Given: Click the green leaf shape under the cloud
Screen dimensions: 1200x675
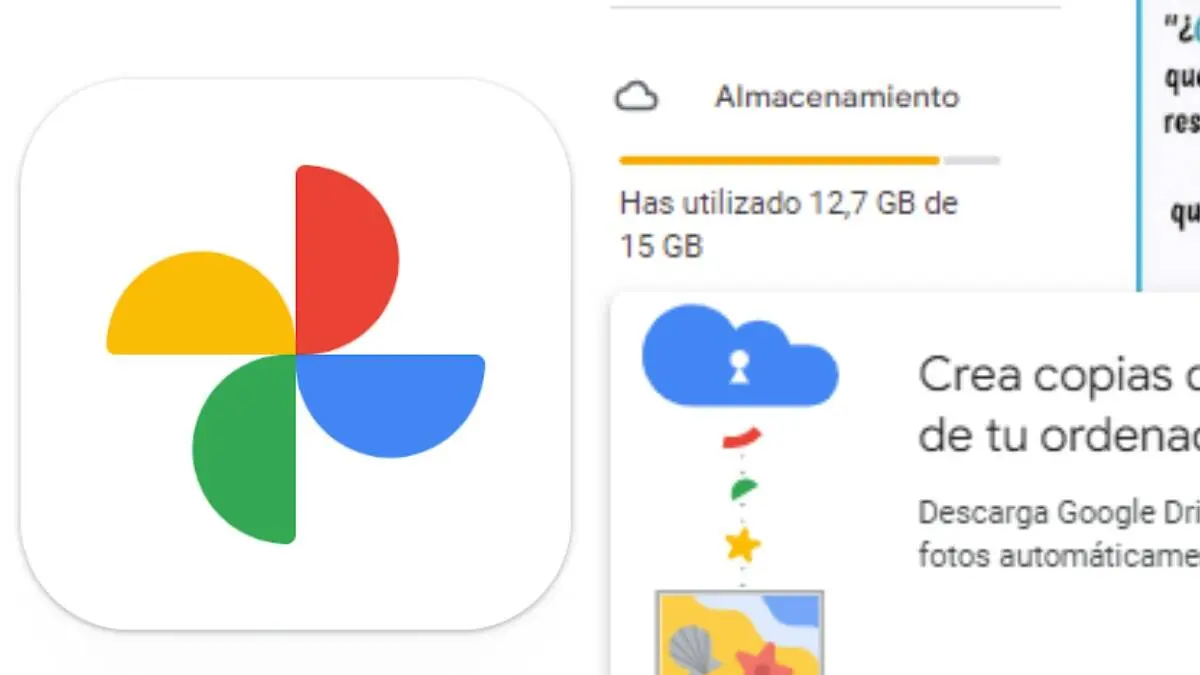Looking at the screenshot, I should (742, 490).
